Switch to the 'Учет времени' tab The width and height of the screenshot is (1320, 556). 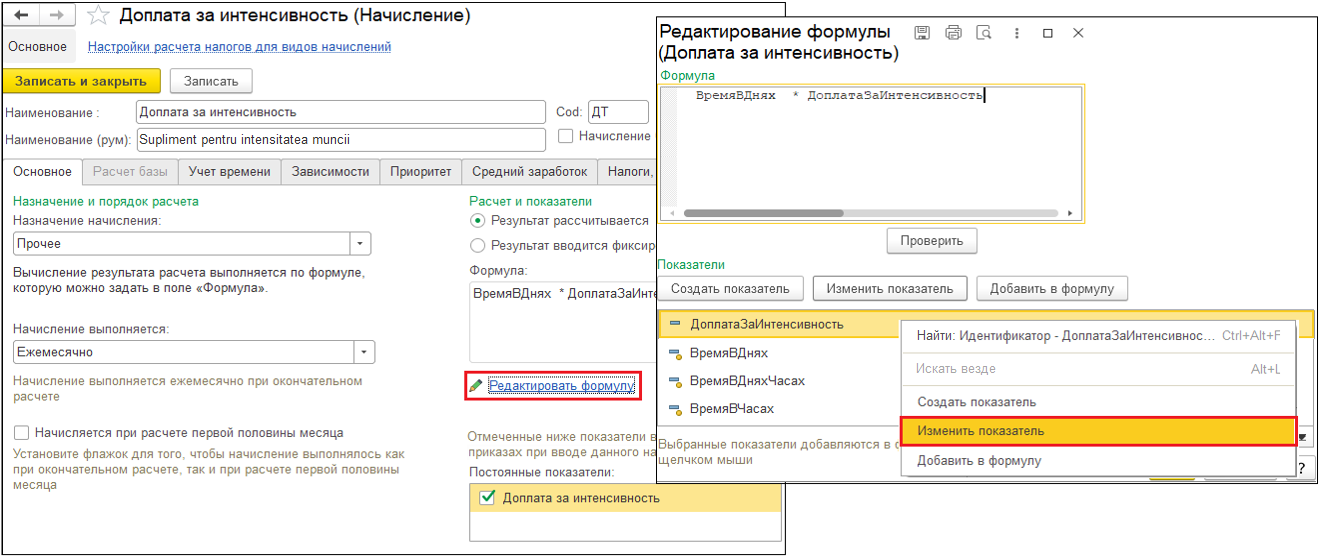[229, 172]
